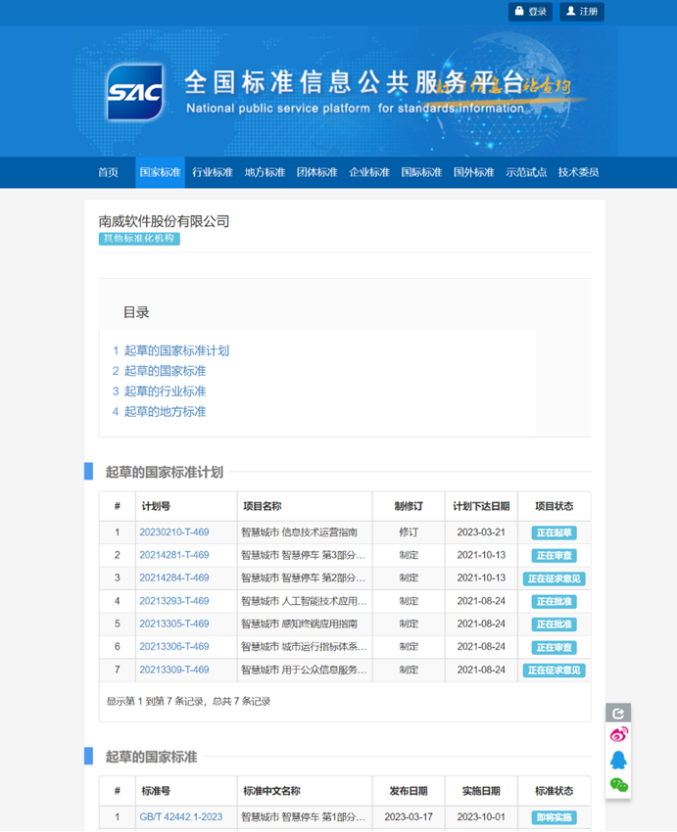Click the 注册 register button
The width and height of the screenshot is (677, 832).
(x=582, y=12)
